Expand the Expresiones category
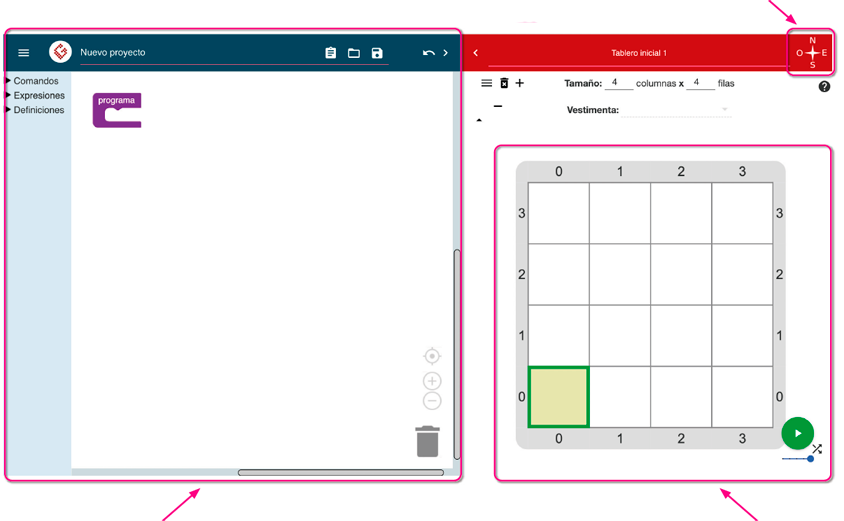The image size is (844, 521). pos(38,96)
